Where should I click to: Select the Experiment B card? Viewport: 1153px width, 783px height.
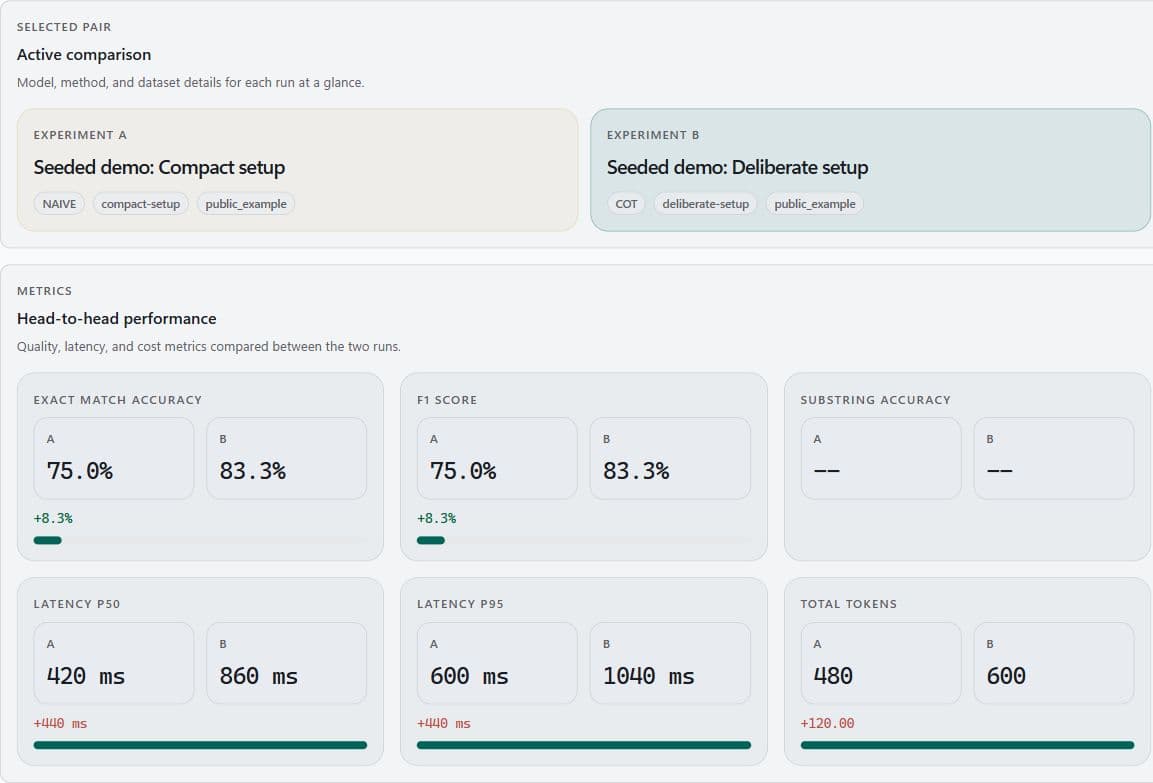tap(870, 170)
